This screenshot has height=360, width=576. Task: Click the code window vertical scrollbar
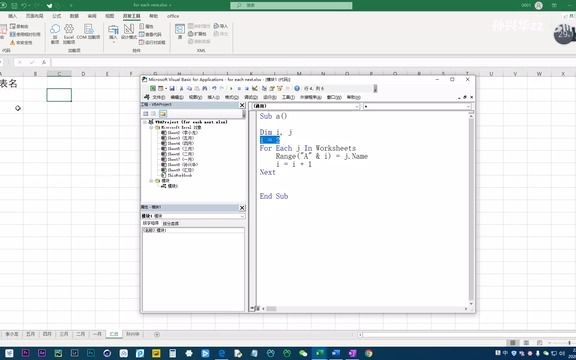click(471, 209)
